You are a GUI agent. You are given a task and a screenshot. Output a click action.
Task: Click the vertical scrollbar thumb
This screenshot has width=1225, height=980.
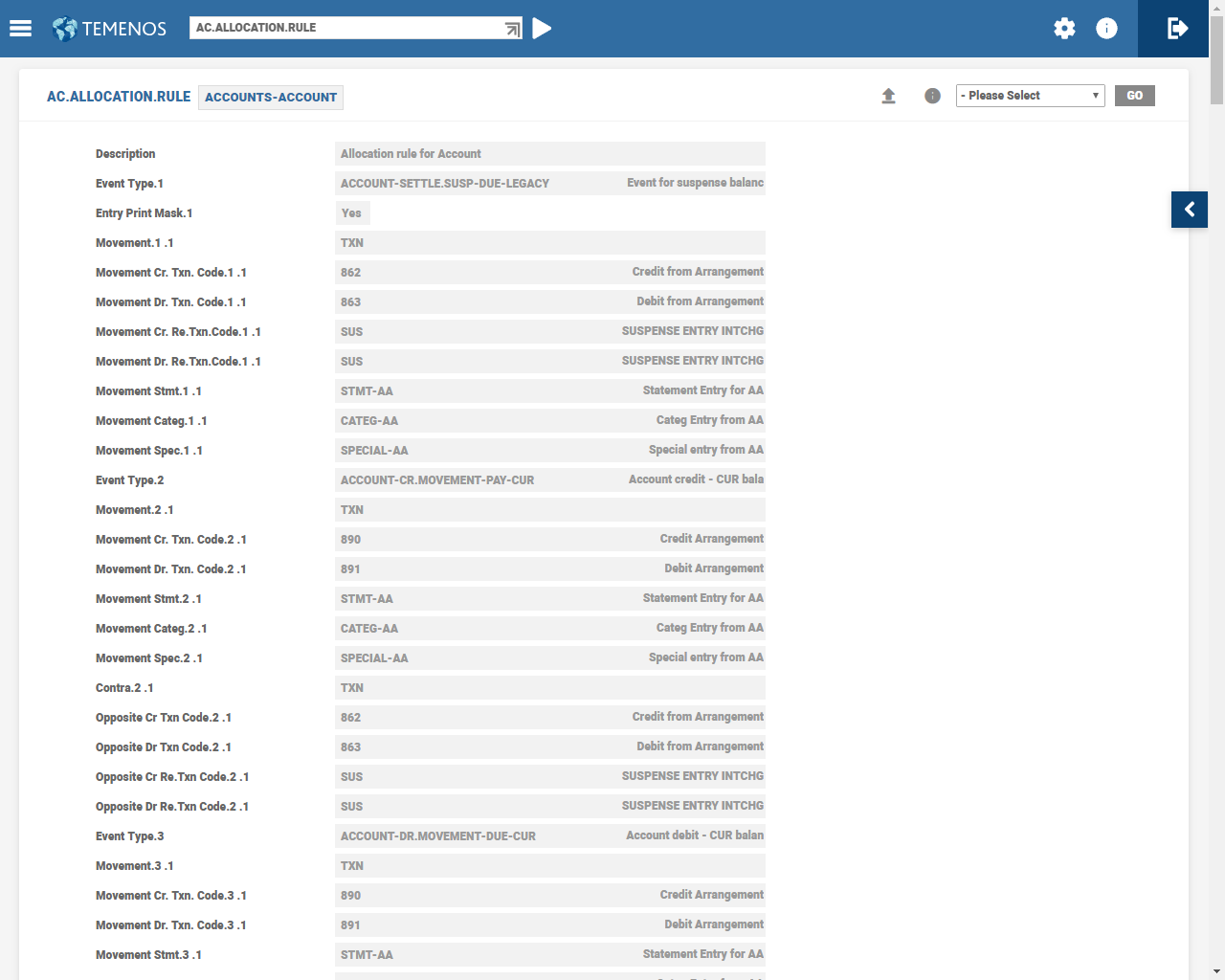click(1216, 57)
